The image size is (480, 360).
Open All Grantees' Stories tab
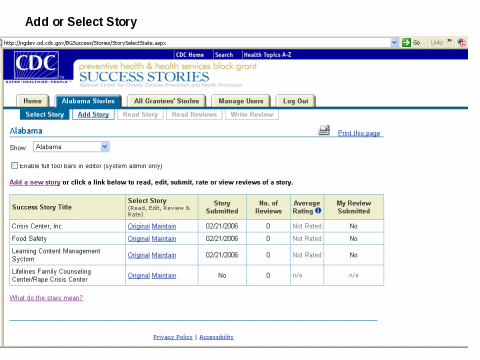pos(166,101)
